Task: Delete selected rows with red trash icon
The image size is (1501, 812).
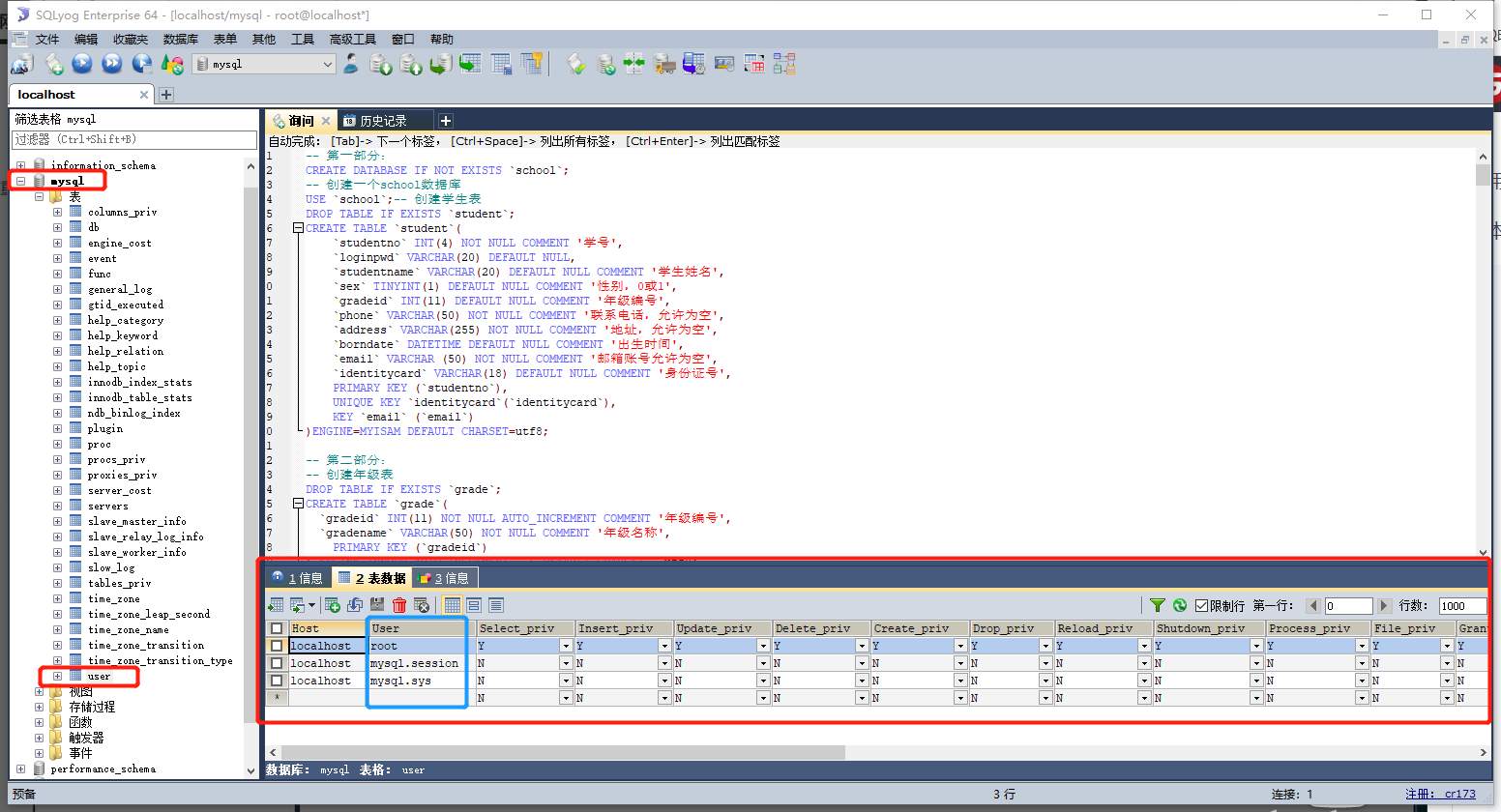Action: (399, 605)
